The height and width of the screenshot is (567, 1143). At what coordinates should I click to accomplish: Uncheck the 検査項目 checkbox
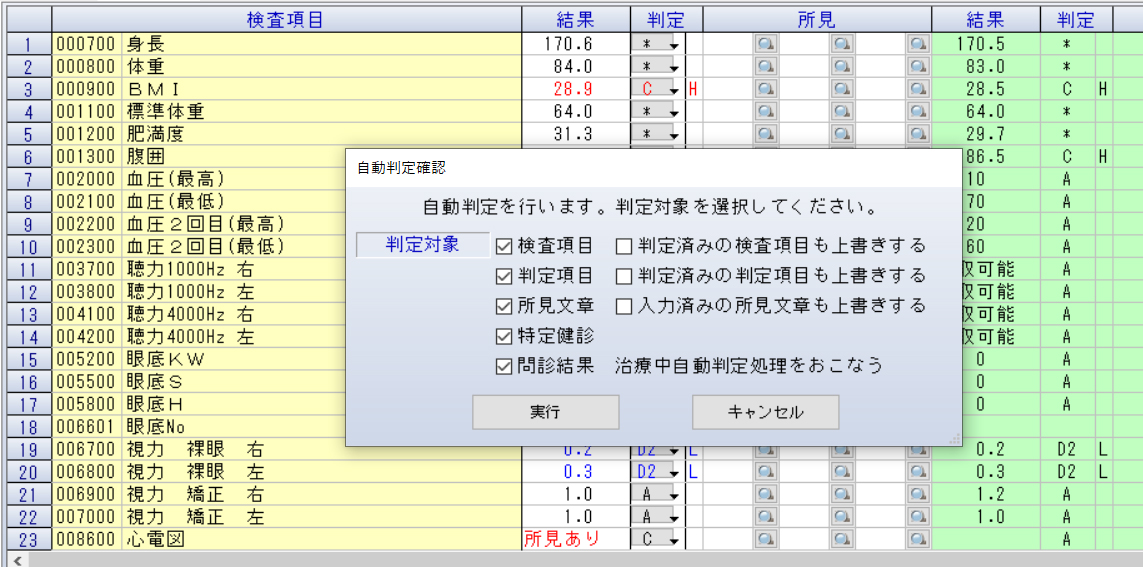[x=504, y=246]
